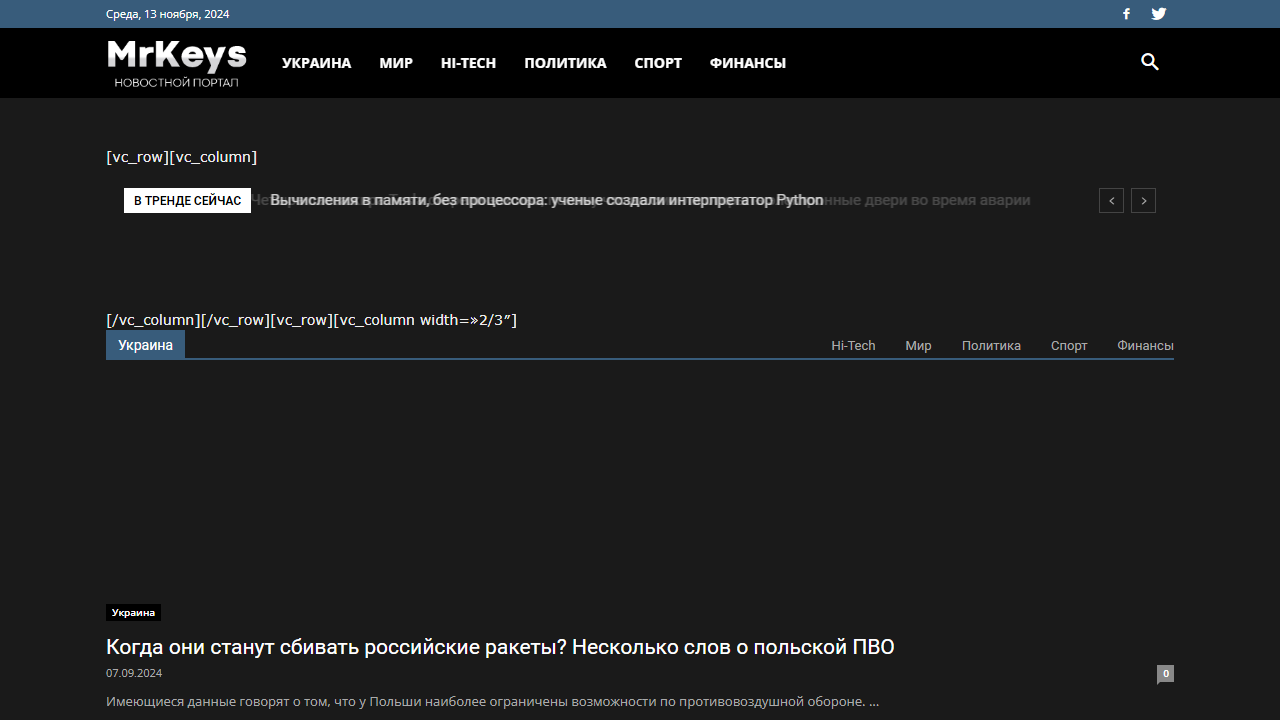Open site search with magnifier icon
The width and height of the screenshot is (1280, 720).
coord(1150,62)
